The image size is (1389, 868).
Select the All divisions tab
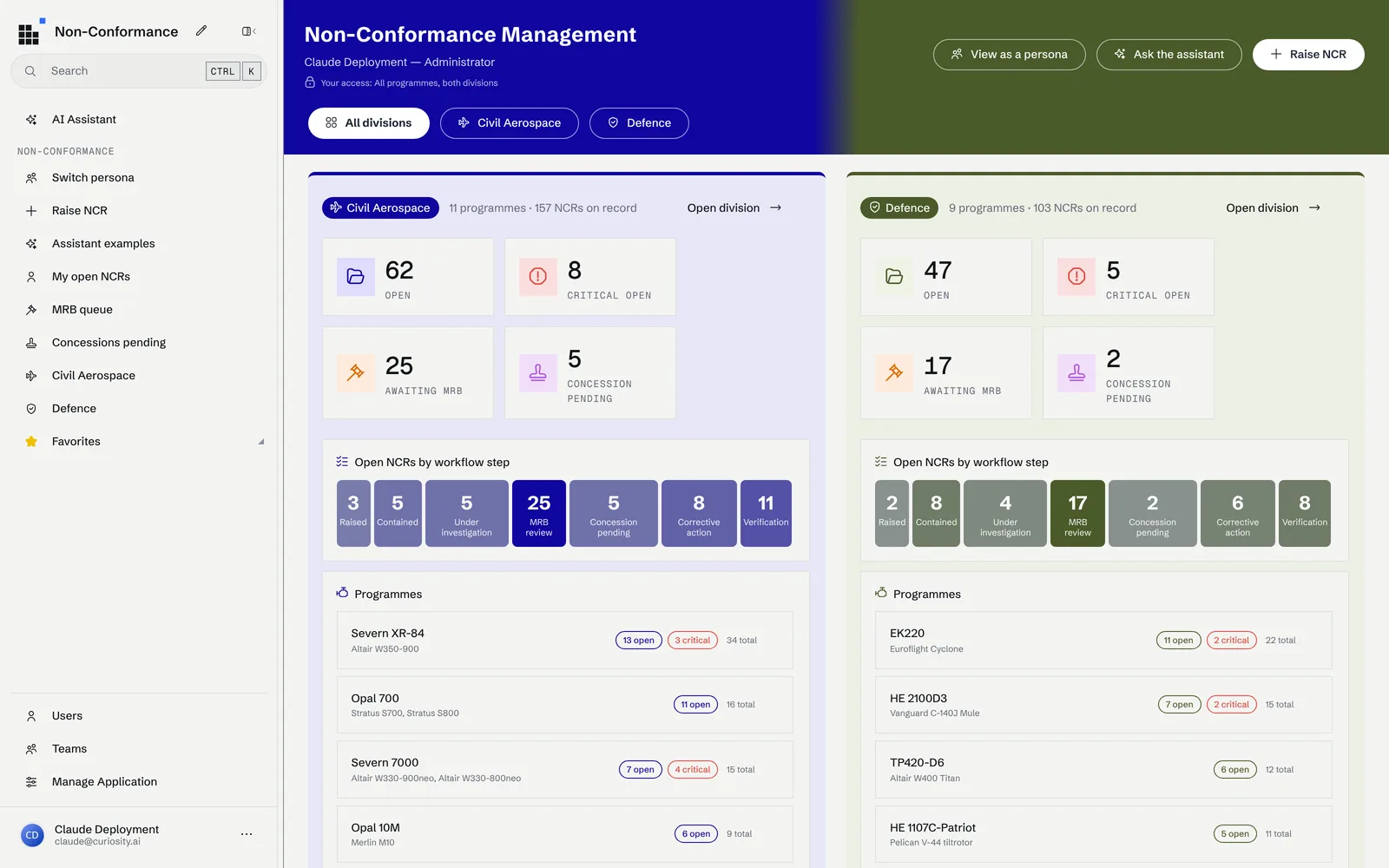point(369,123)
